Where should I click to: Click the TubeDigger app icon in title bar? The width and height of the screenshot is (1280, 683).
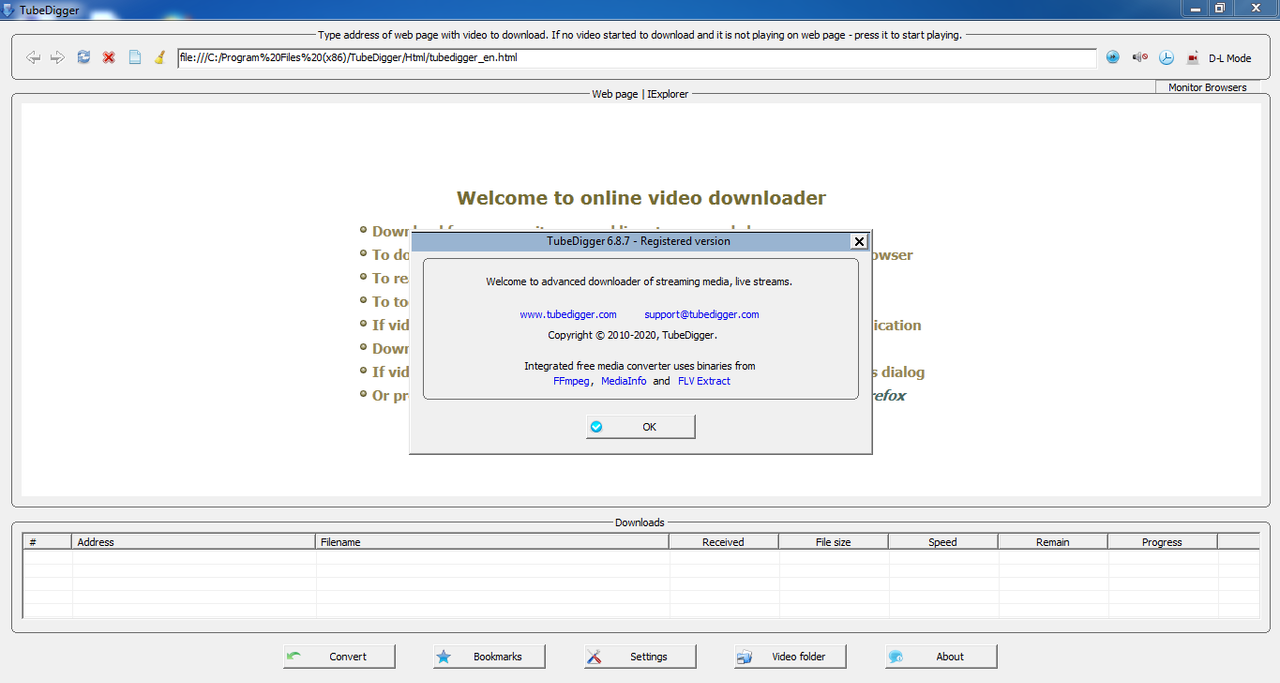(x=9, y=10)
